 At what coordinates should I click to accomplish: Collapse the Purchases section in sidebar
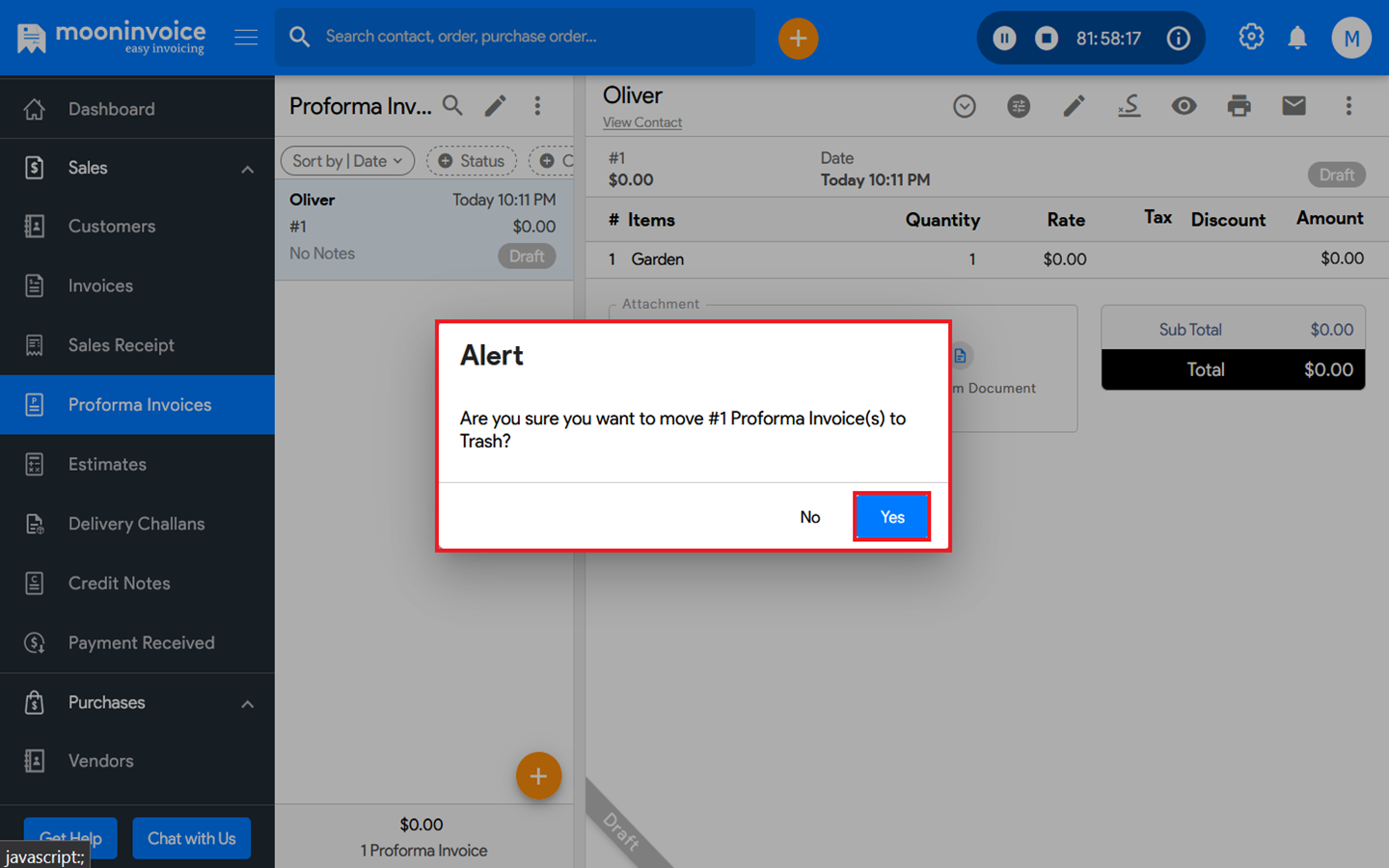click(247, 703)
